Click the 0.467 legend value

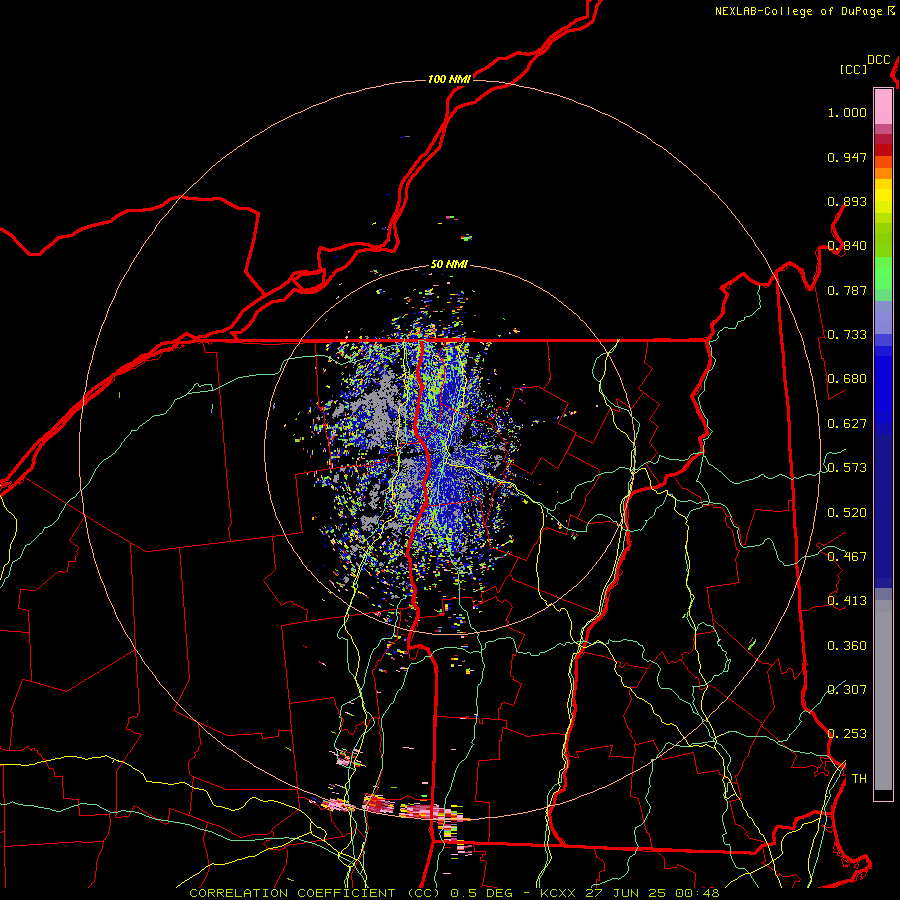click(847, 557)
